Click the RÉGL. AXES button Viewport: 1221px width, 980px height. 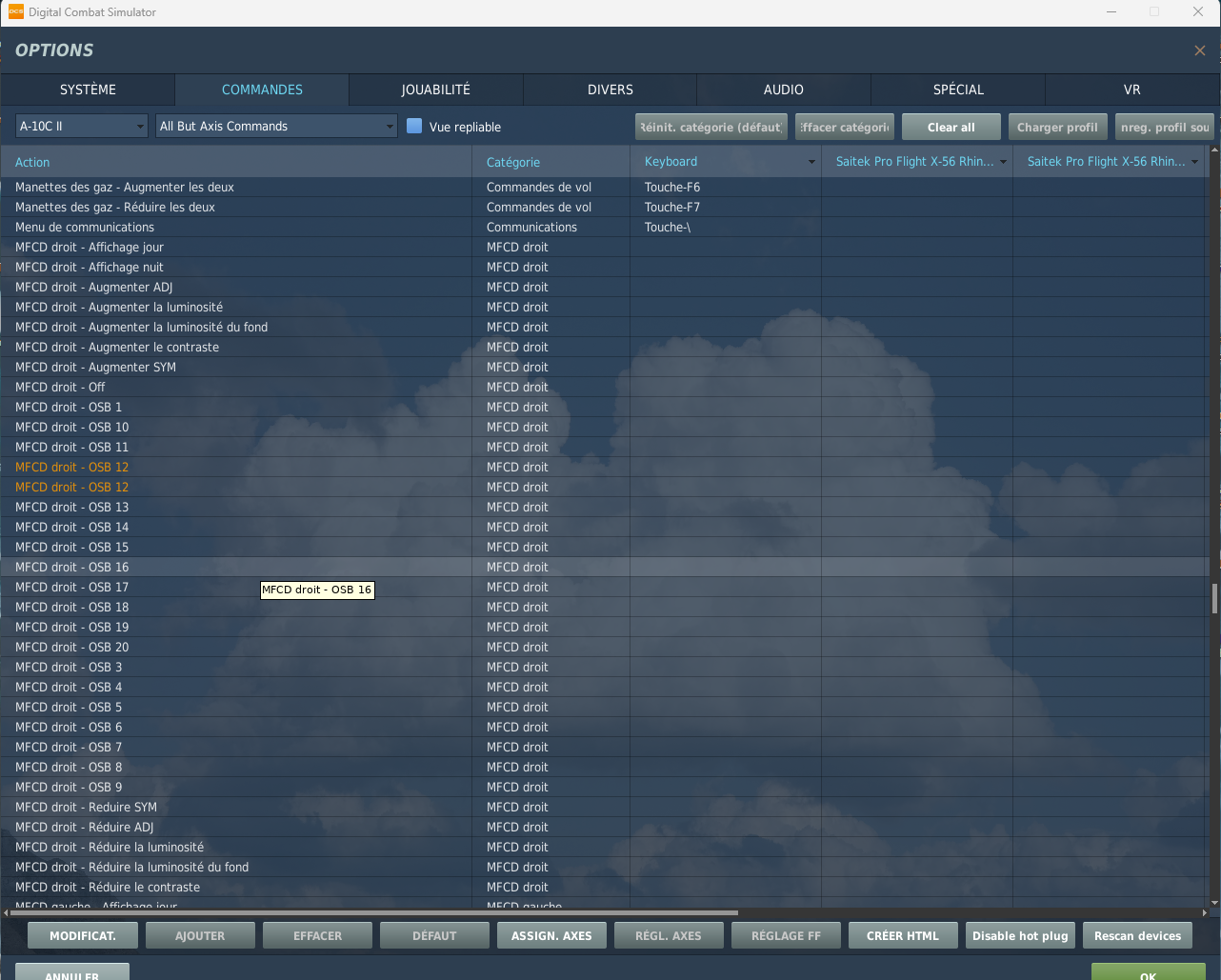669,935
